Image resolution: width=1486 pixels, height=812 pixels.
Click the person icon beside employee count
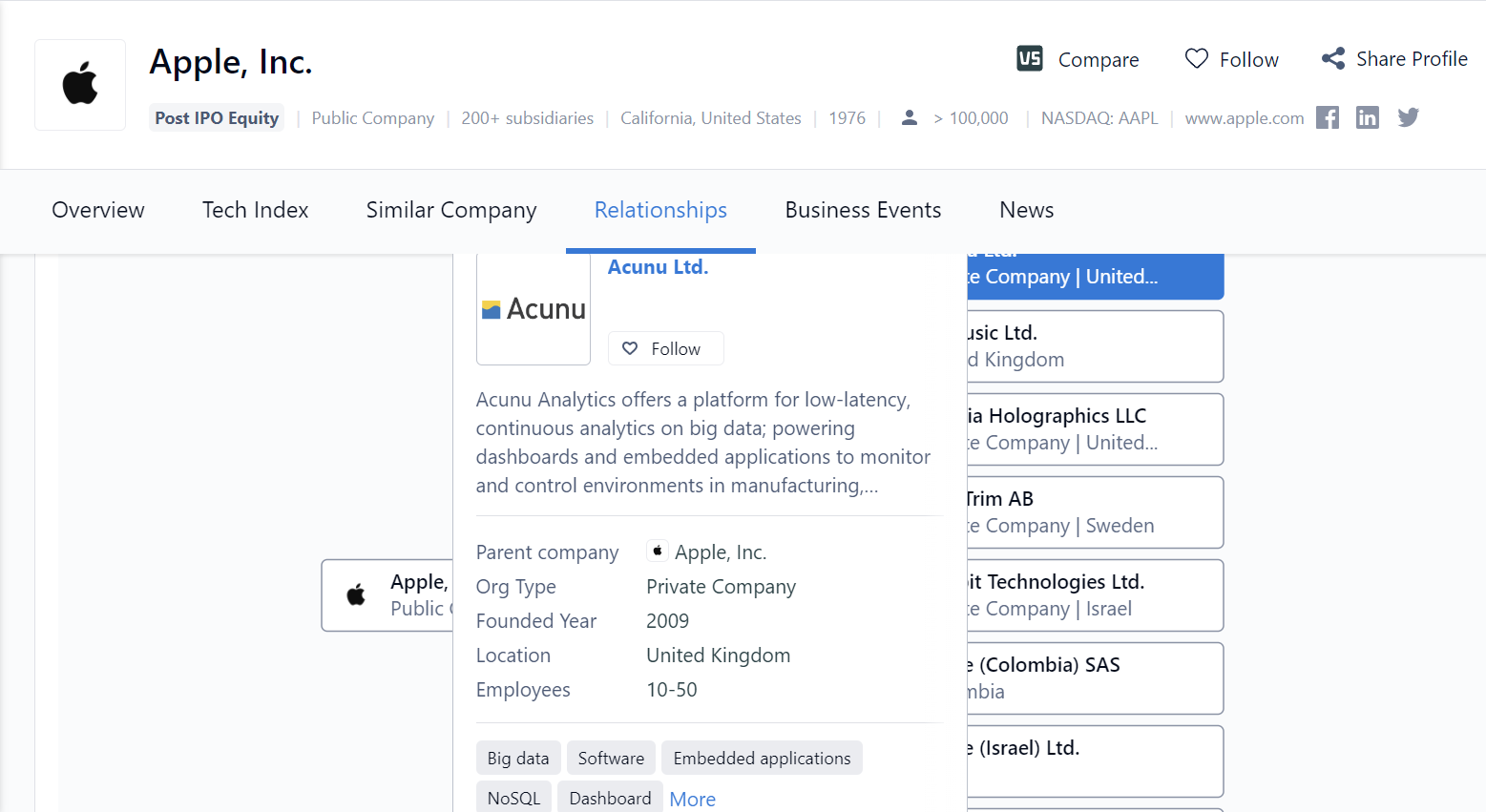[x=910, y=116]
